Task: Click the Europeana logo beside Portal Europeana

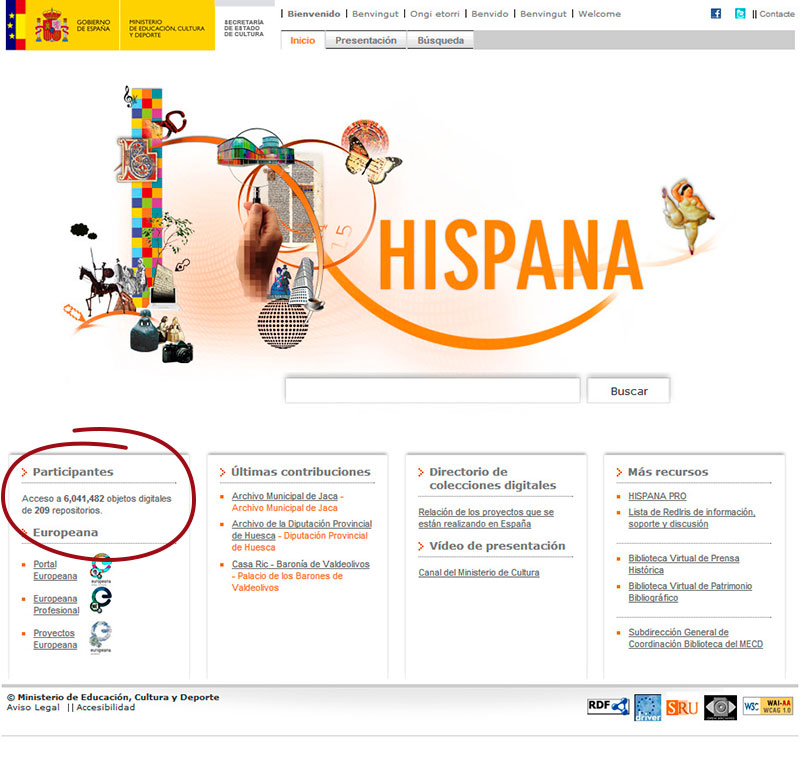Action: [x=101, y=569]
